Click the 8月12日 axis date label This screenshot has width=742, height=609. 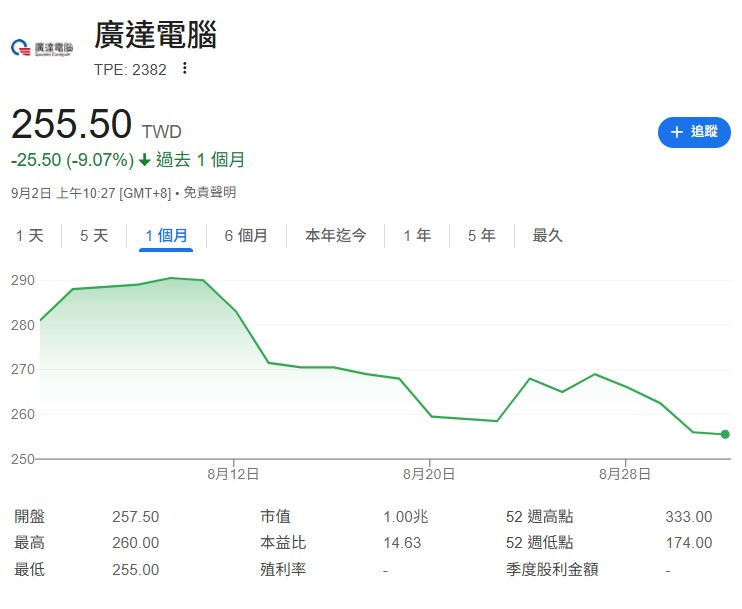(233, 474)
